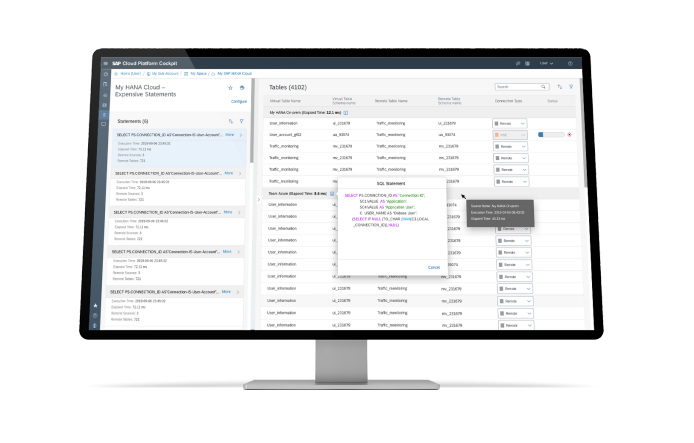Click the star icon in left sidebar

96,306
